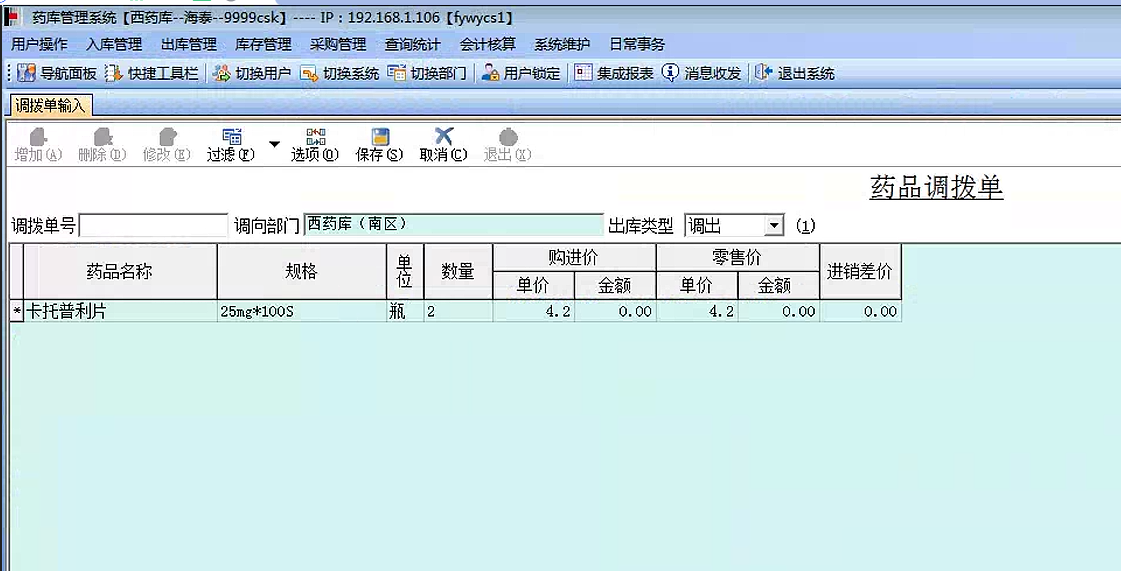Click the 药品调拨单 form title

[936, 188]
